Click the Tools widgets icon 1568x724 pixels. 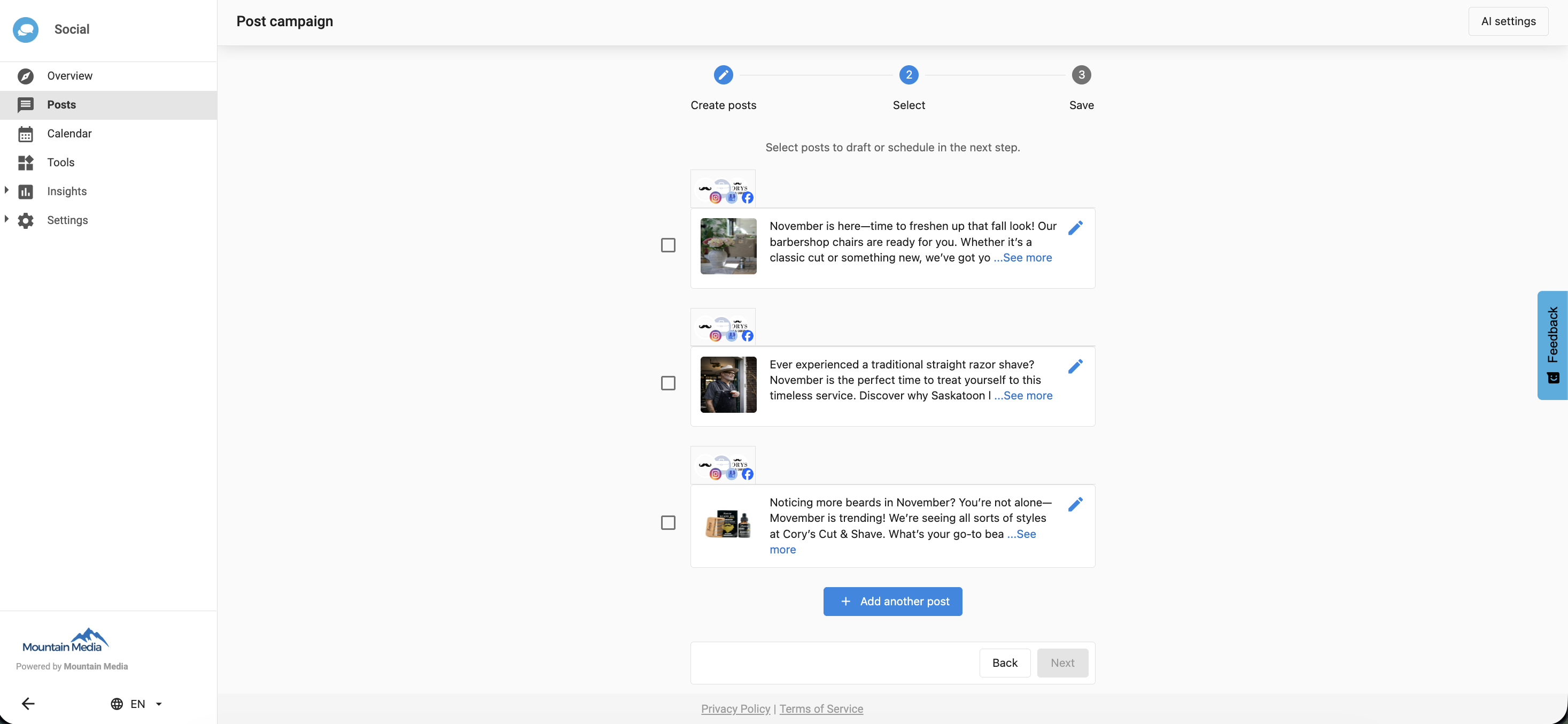pyautogui.click(x=26, y=163)
